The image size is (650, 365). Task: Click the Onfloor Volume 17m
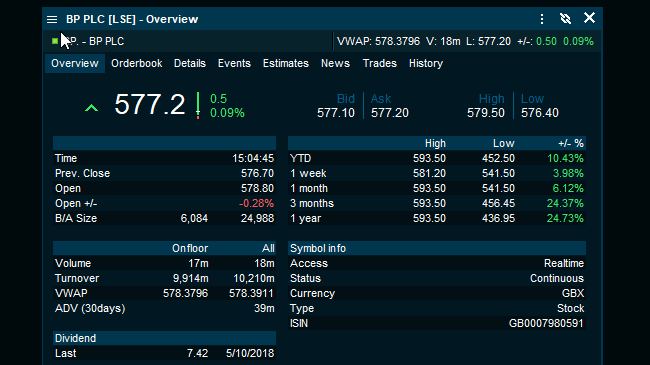point(198,263)
